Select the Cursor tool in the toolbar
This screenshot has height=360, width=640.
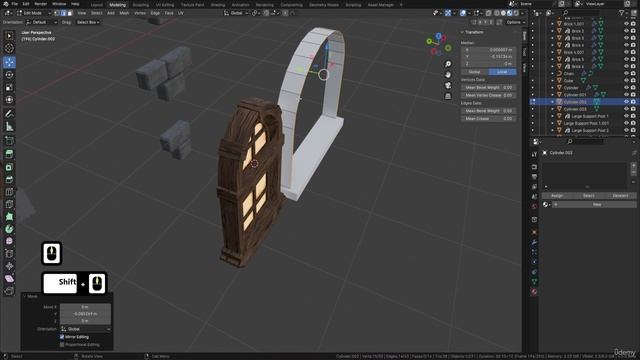coord(9,48)
